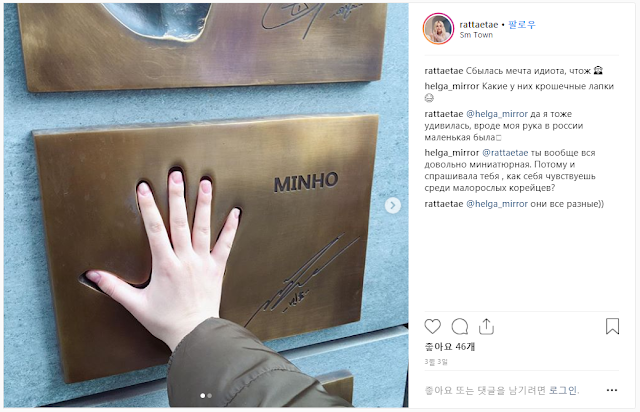Viewport: 640px width, 412px height.
Task: Select second carousel dot indicator
Action: click(209, 396)
